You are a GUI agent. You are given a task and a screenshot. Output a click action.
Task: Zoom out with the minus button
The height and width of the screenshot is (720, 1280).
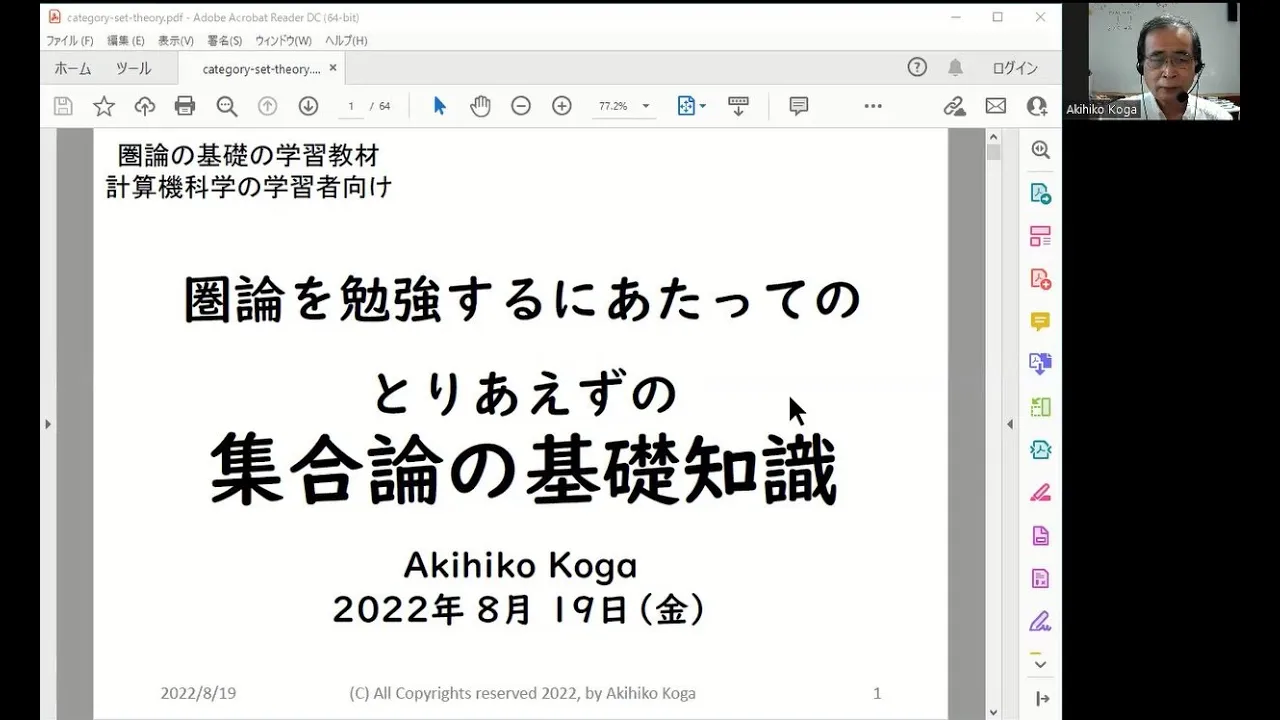(x=521, y=106)
